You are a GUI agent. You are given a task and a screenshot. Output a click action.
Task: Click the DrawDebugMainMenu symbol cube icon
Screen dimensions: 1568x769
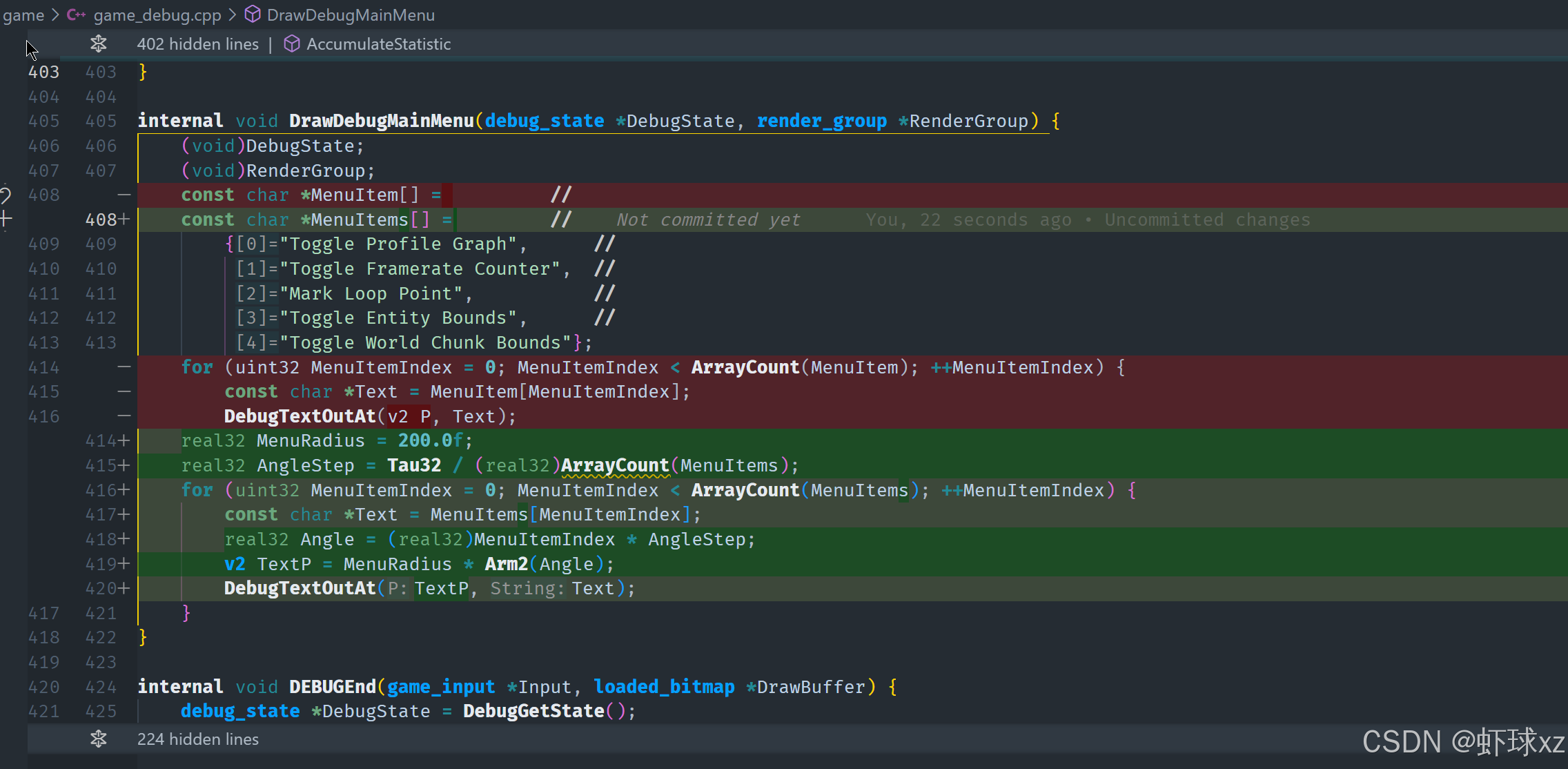253,14
